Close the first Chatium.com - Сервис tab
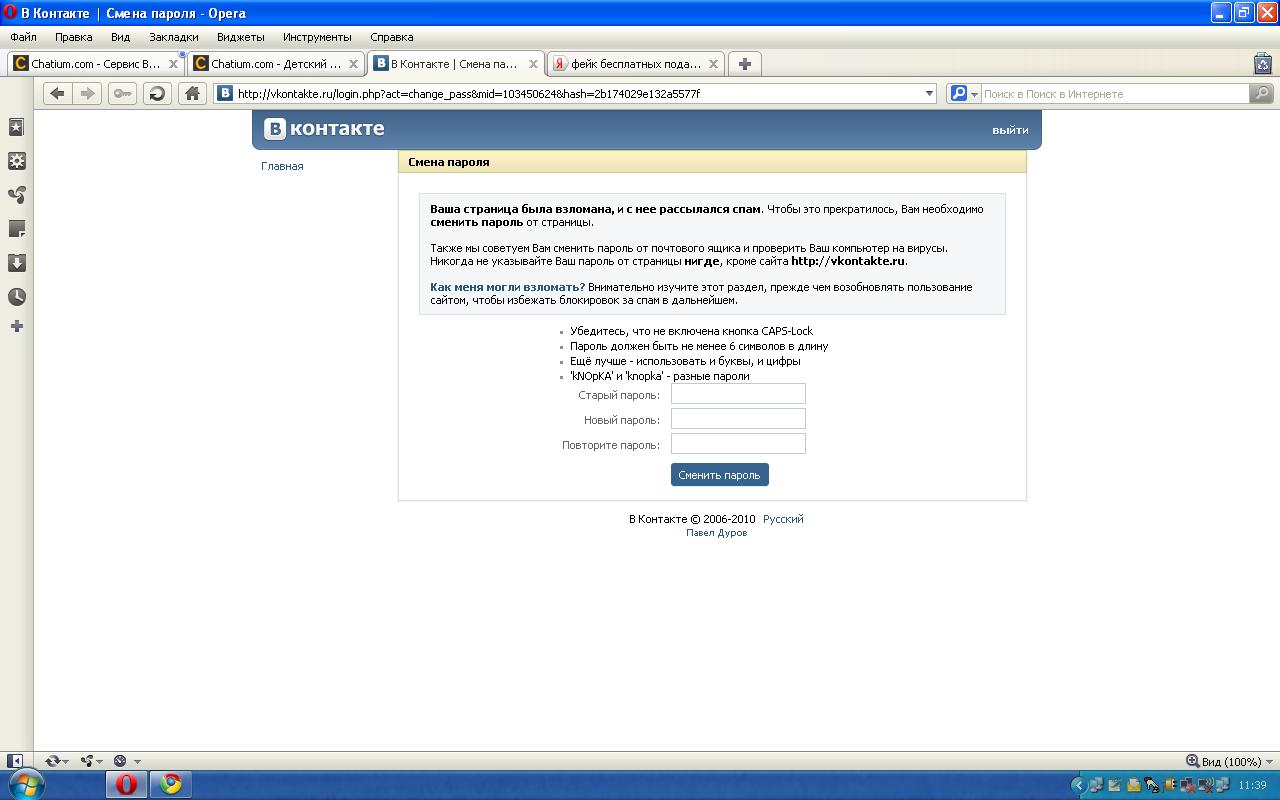This screenshot has width=1280, height=800. tap(173, 64)
